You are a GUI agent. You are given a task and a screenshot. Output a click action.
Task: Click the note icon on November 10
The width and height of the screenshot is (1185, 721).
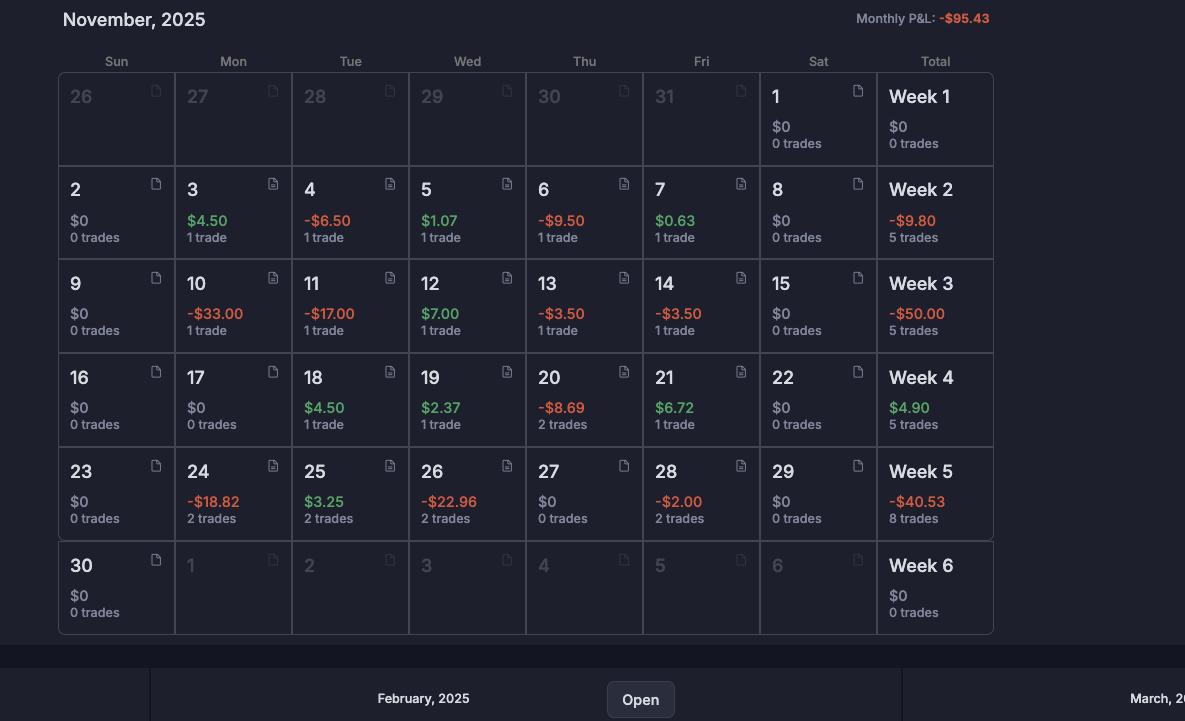click(273, 278)
